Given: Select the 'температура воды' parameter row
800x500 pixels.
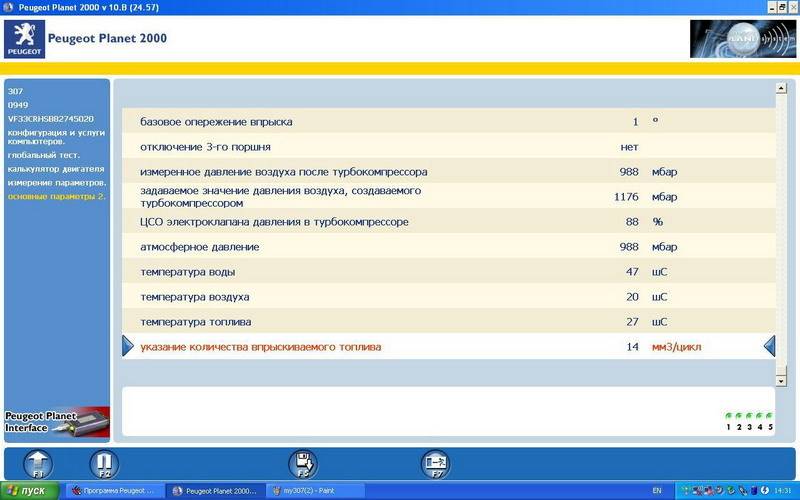Looking at the screenshot, I should 188,272.
